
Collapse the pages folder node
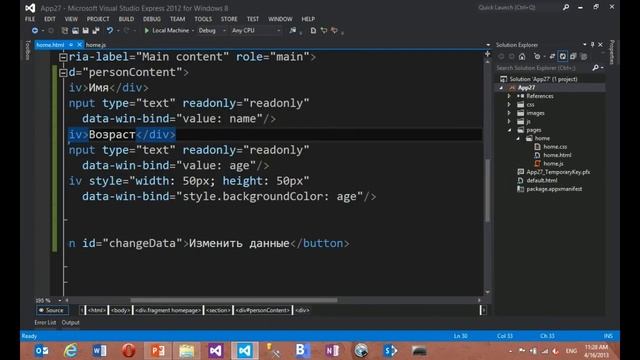pyautogui.click(x=509, y=130)
